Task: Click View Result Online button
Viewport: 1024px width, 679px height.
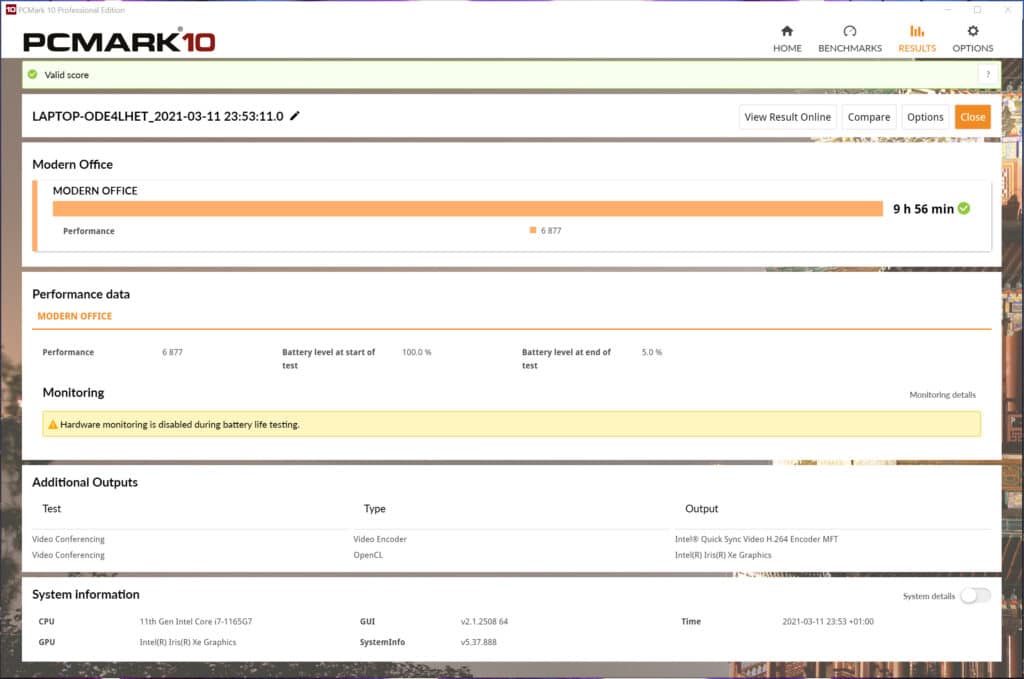Action: coord(788,117)
